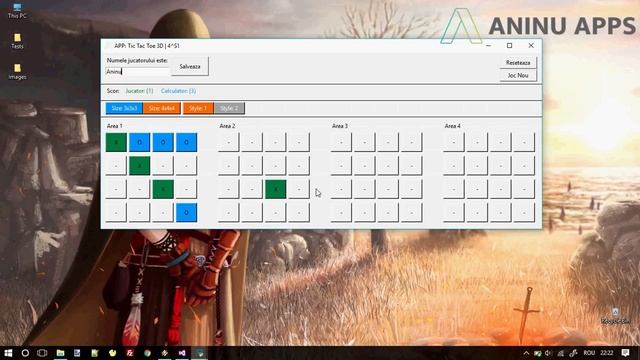The width and height of the screenshot is (640, 360).
Task: Click first cell in Area 4 top row
Action: pos(454,142)
